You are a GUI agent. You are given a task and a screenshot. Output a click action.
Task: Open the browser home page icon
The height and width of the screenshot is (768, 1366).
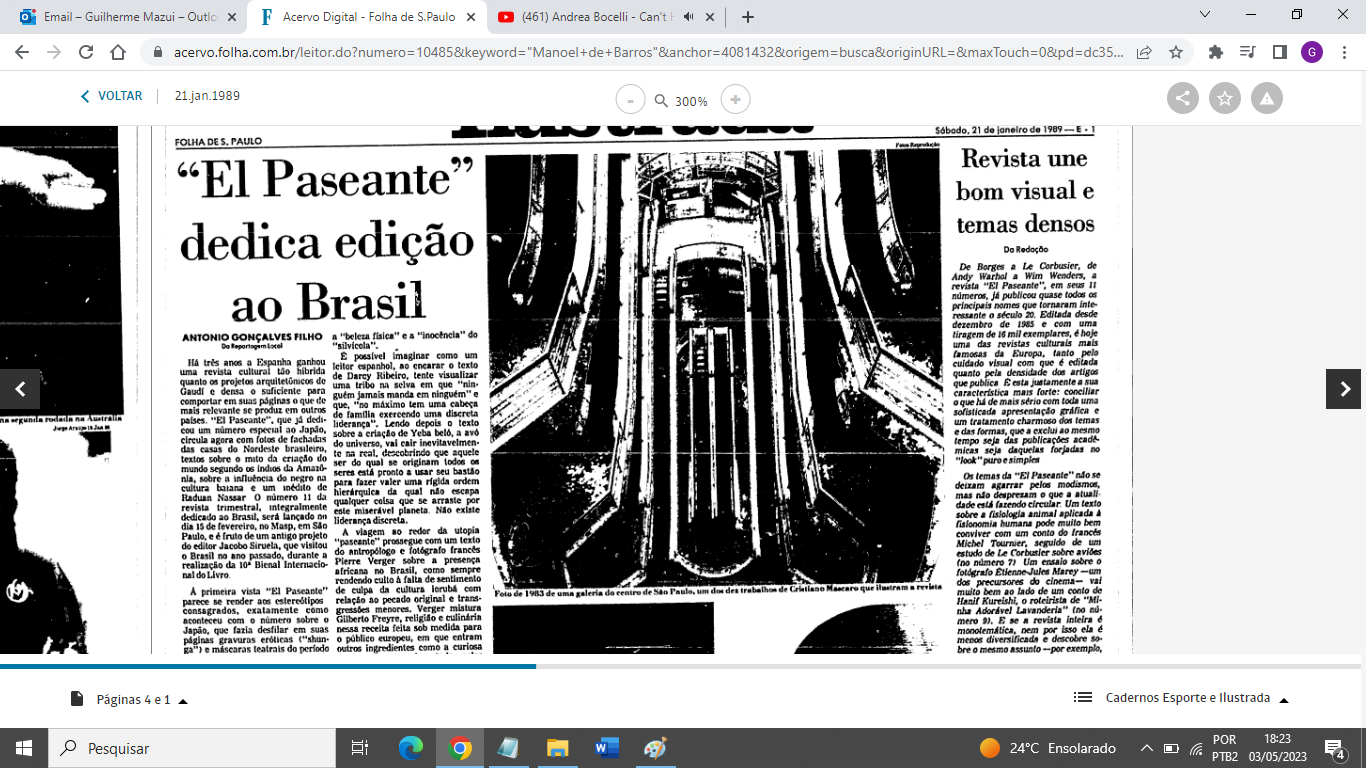pyautogui.click(x=118, y=52)
